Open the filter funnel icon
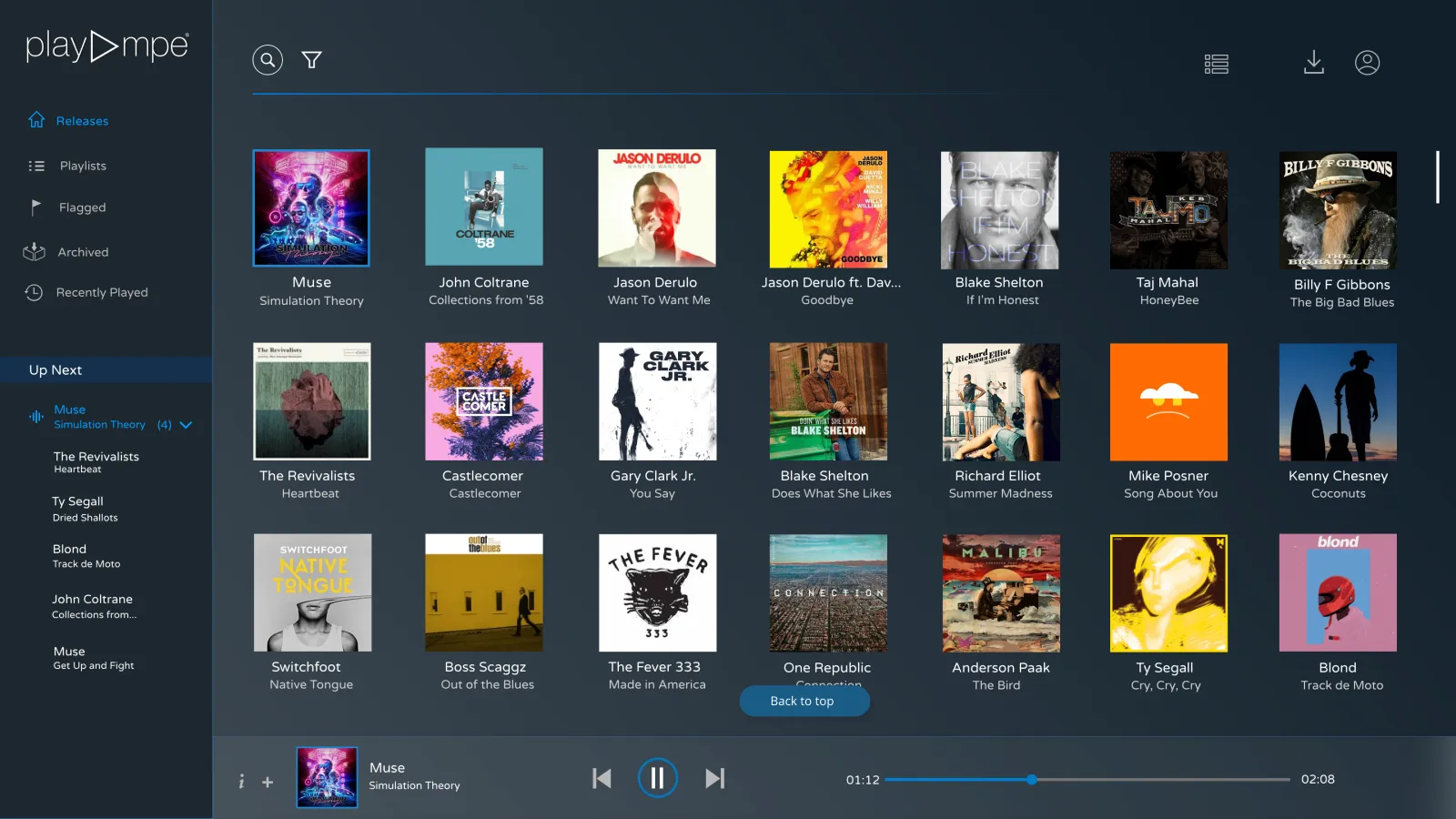1456x819 pixels. point(312,60)
